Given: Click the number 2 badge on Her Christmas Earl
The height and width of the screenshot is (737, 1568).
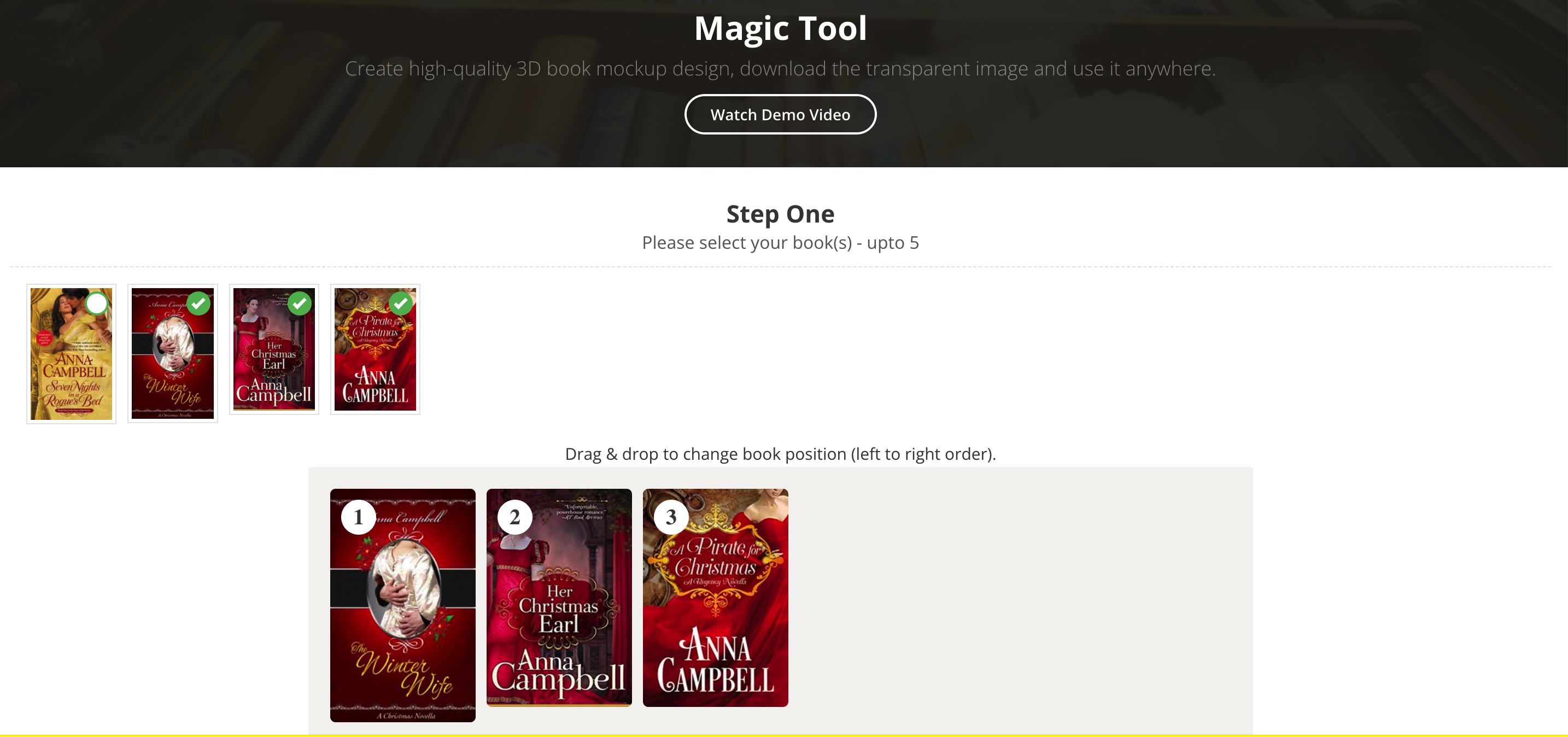Looking at the screenshot, I should [x=515, y=517].
